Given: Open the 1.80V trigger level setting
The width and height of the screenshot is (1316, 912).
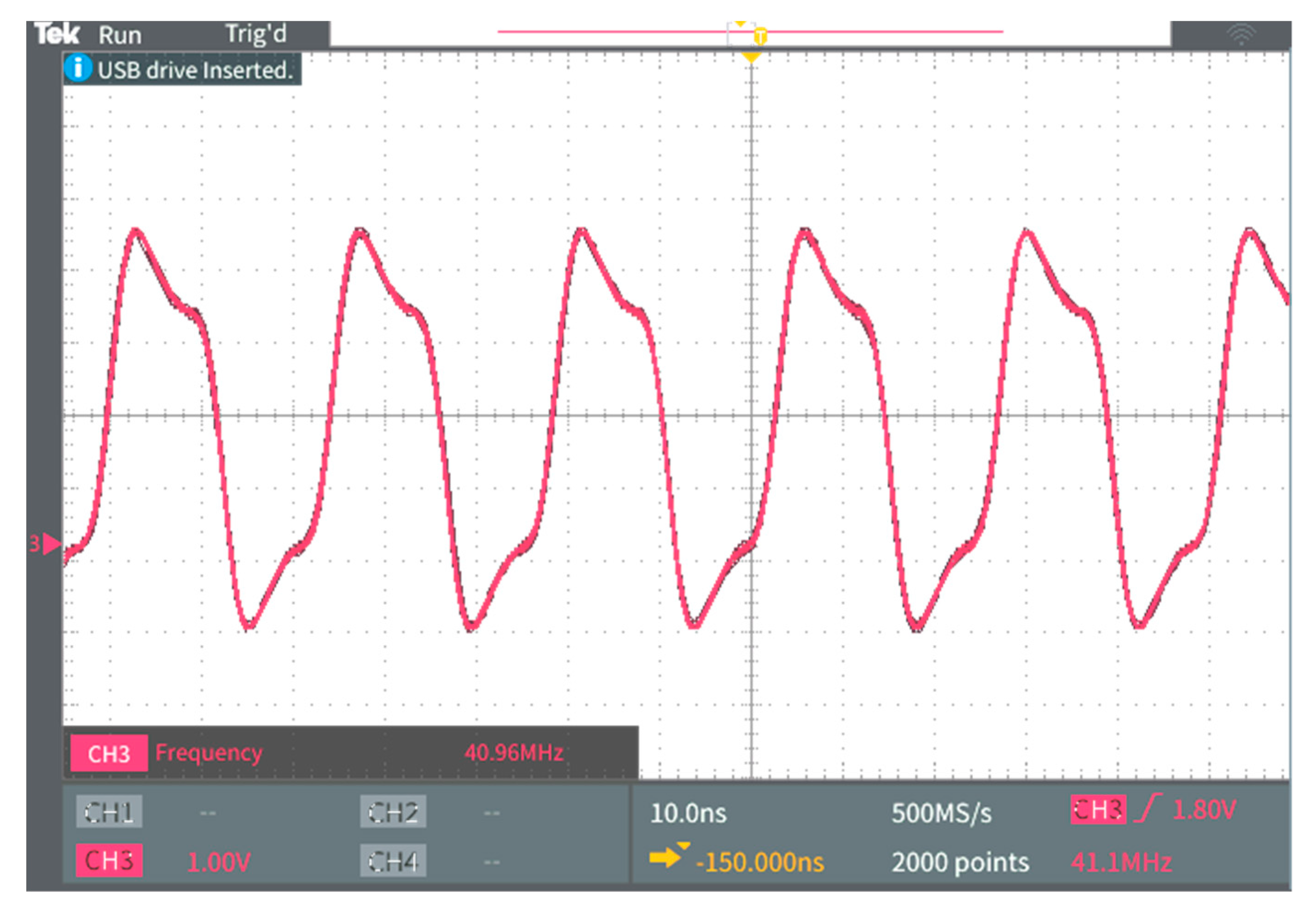Looking at the screenshot, I should pos(1204,809).
